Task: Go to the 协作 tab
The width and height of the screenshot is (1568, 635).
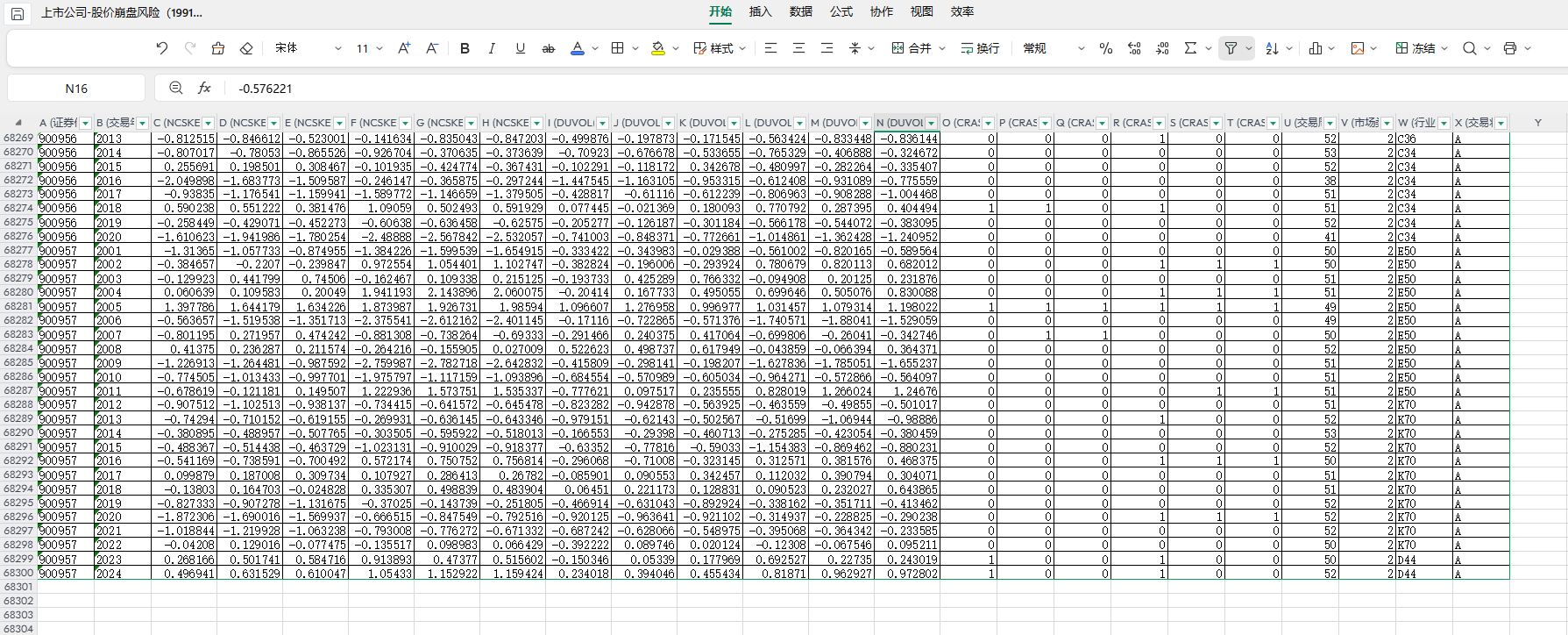Action: 882,11
